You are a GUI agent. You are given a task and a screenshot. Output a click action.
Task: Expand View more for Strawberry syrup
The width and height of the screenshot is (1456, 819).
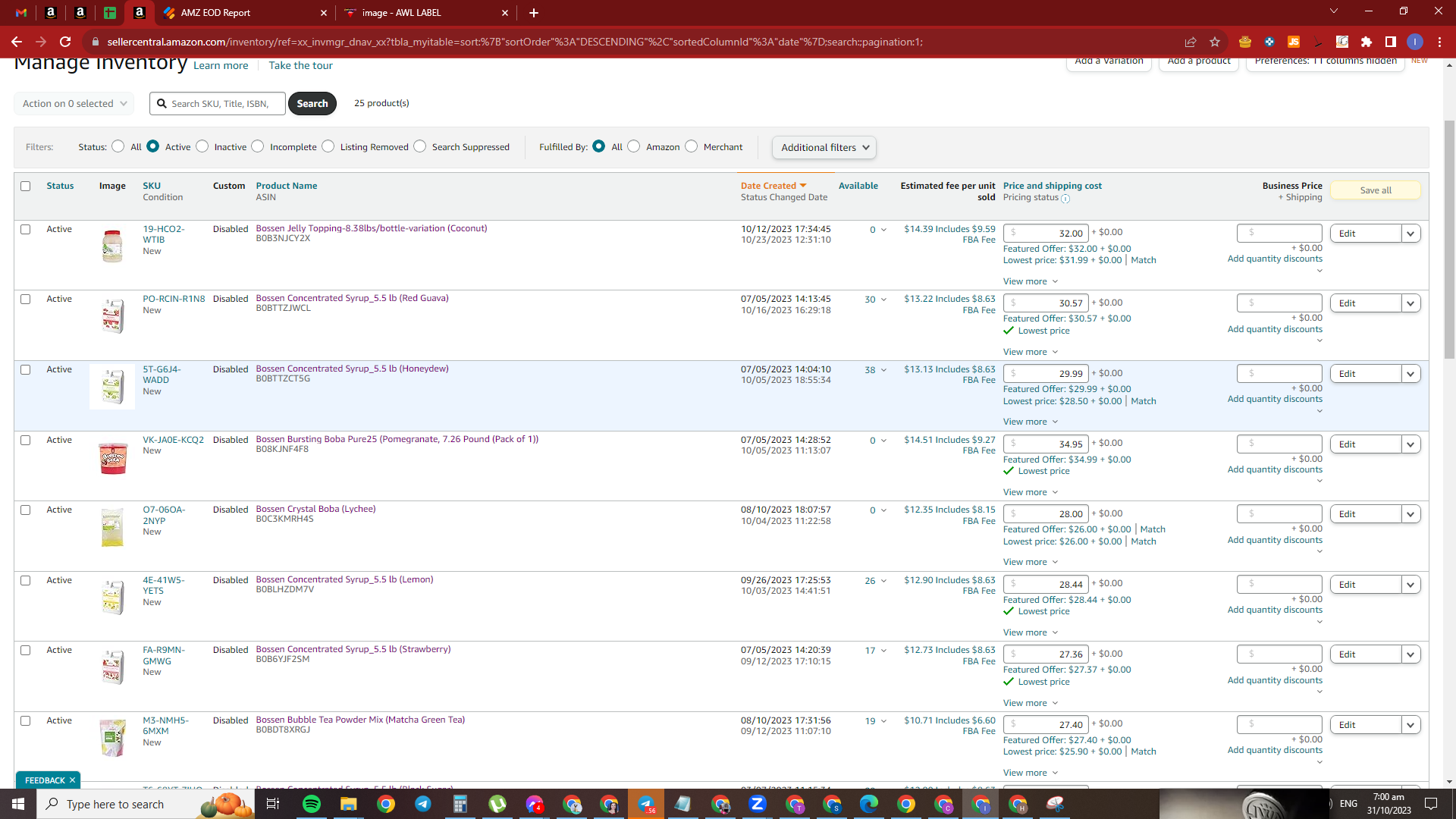1031,703
